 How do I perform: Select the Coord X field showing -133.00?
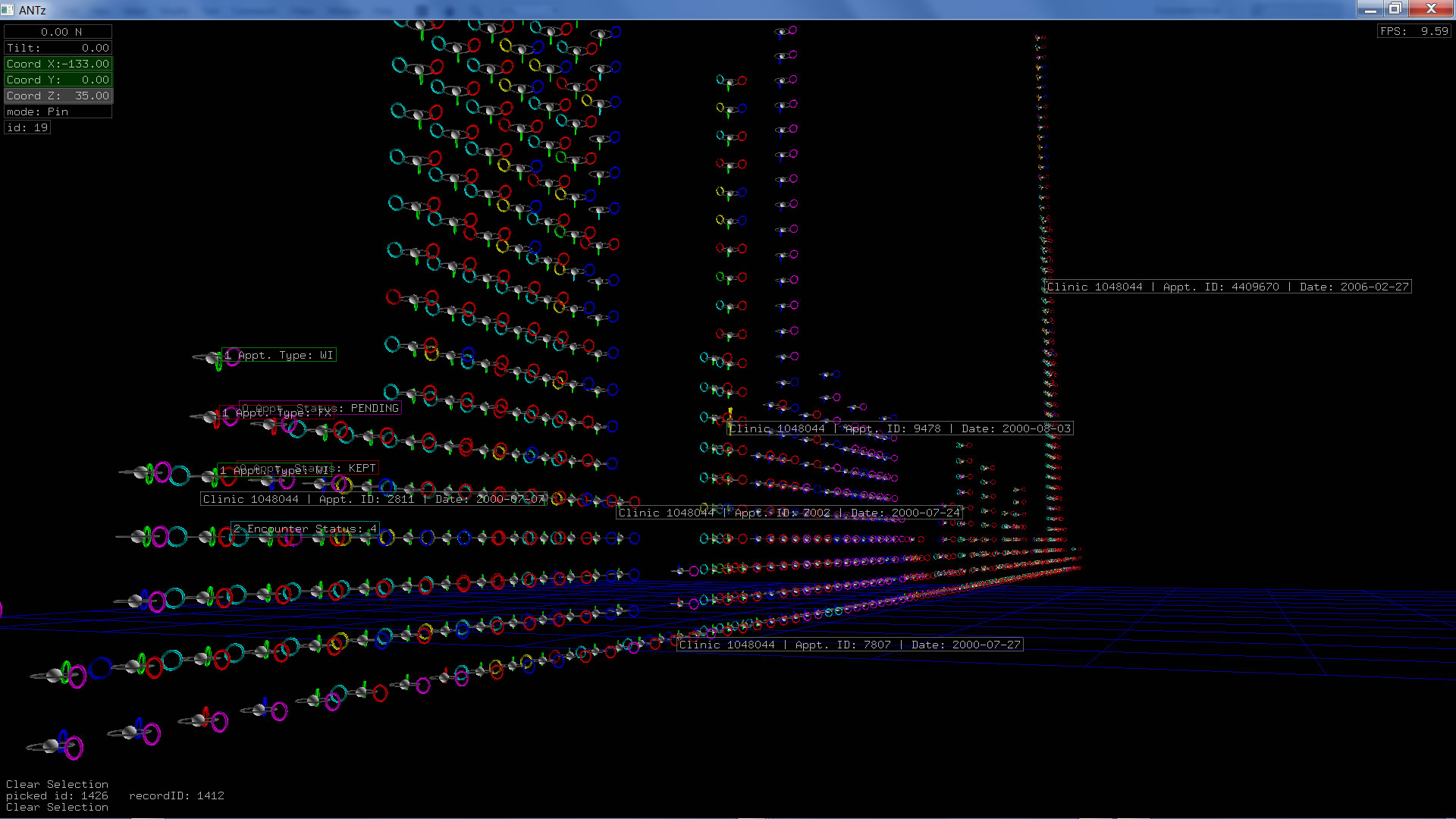58,64
